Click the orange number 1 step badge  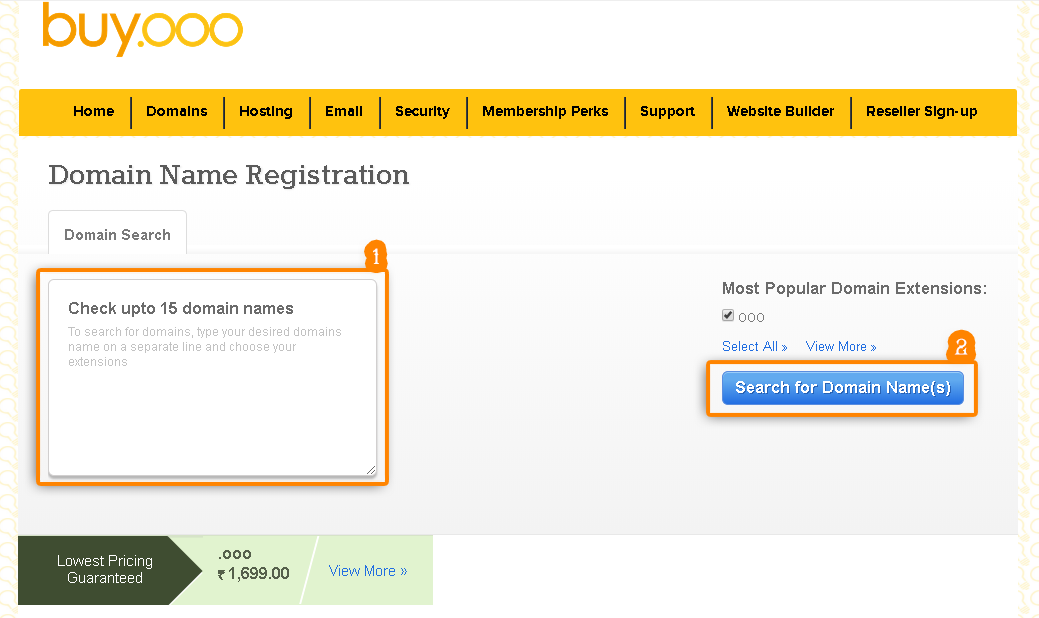(375, 257)
